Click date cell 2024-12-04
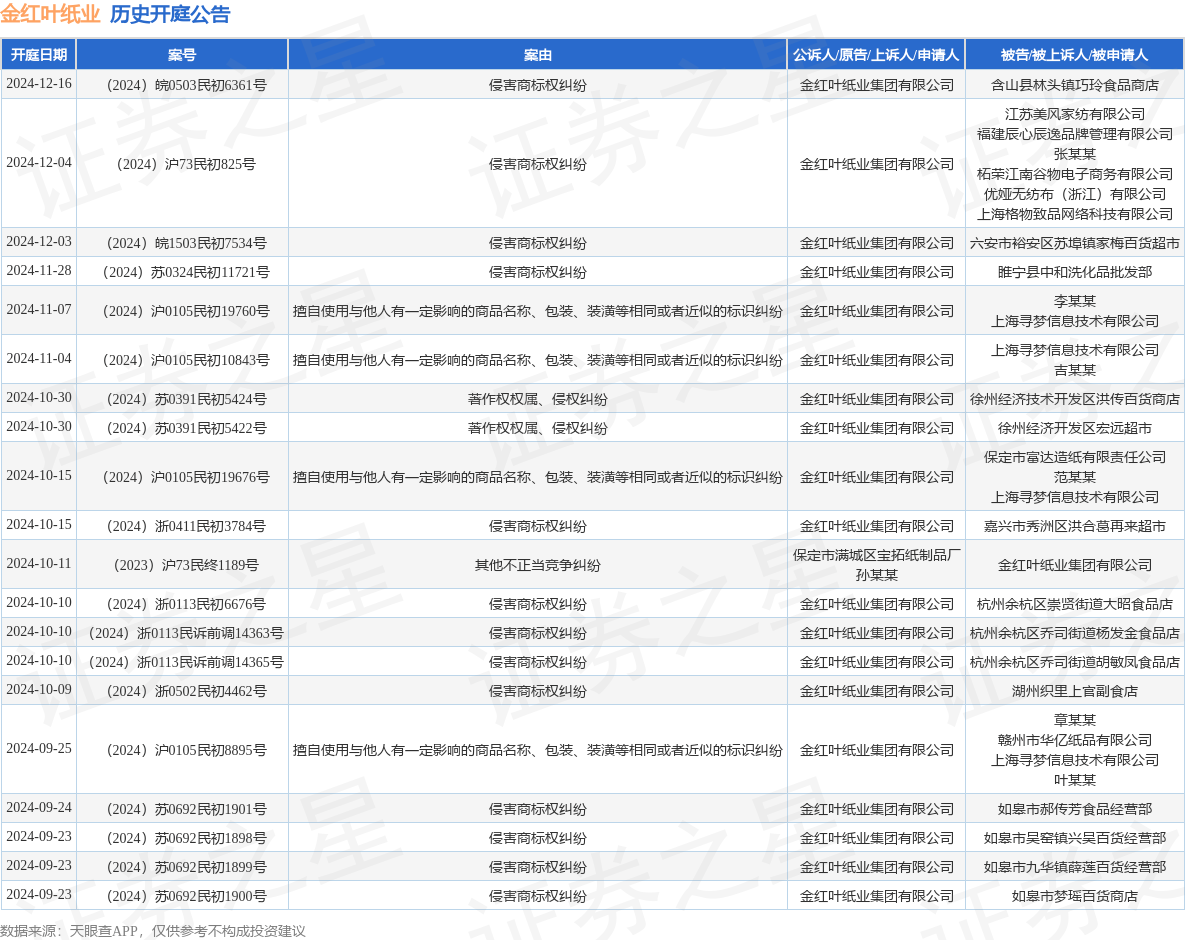 coord(39,162)
